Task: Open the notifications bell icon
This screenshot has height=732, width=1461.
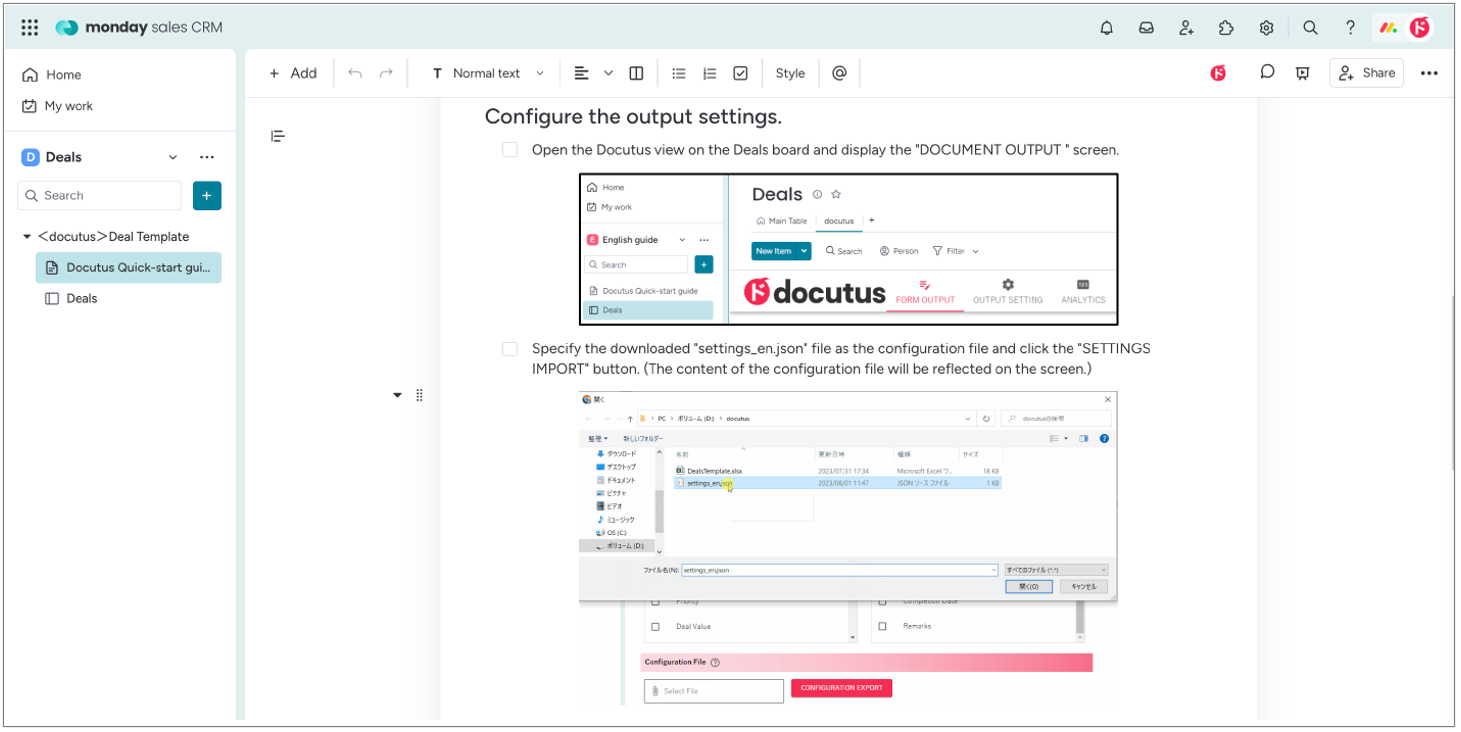Action: (x=1106, y=28)
